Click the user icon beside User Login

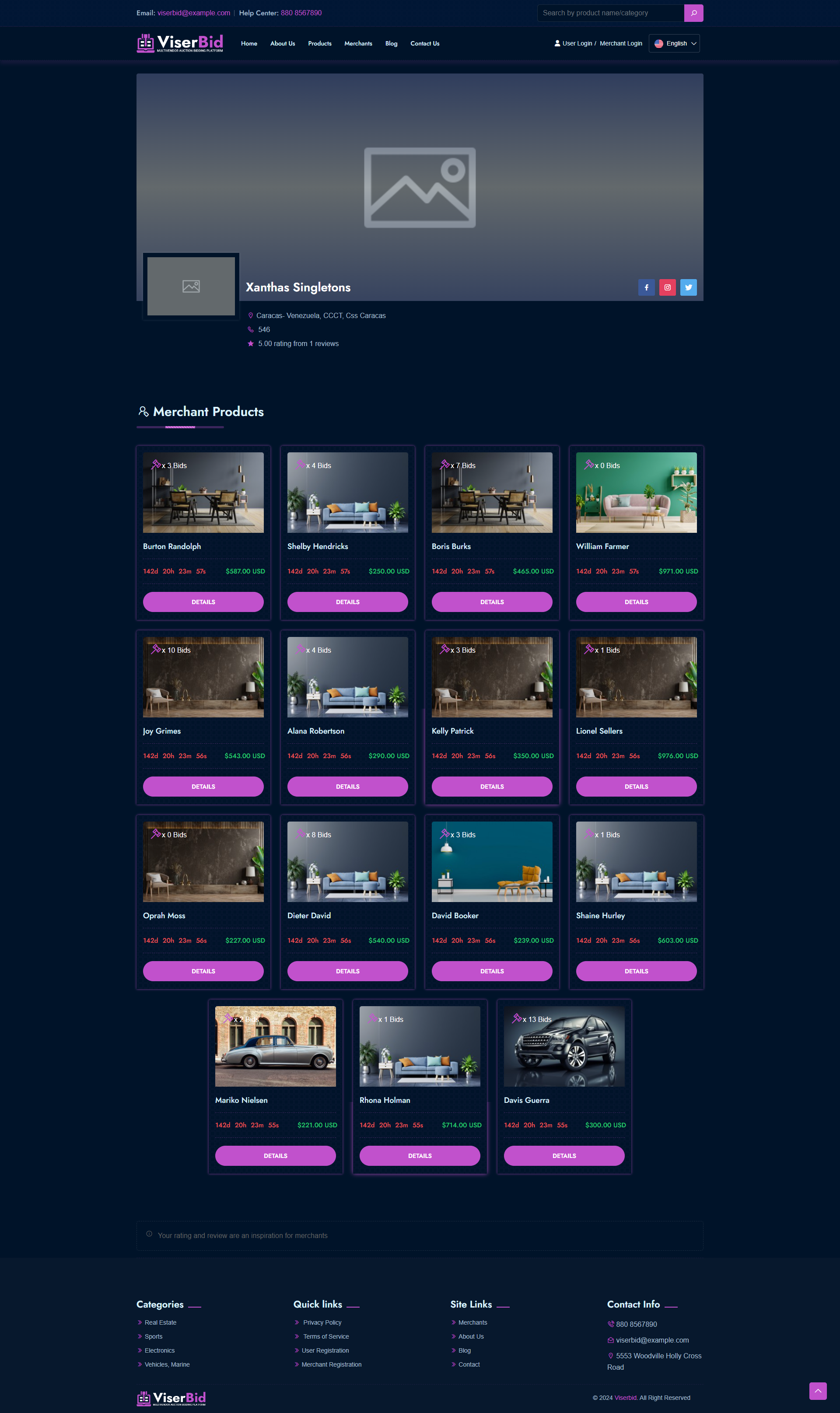[x=557, y=44]
